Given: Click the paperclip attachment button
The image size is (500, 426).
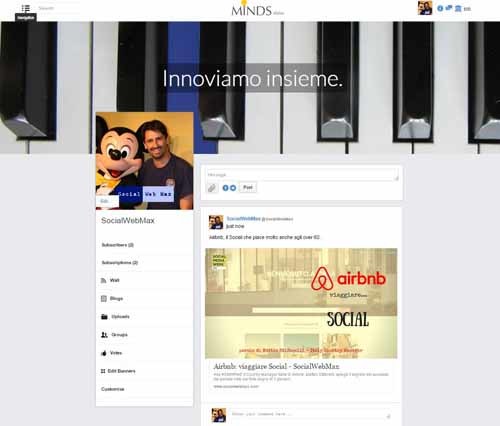Looking at the screenshot, I should (x=212, y=188).
